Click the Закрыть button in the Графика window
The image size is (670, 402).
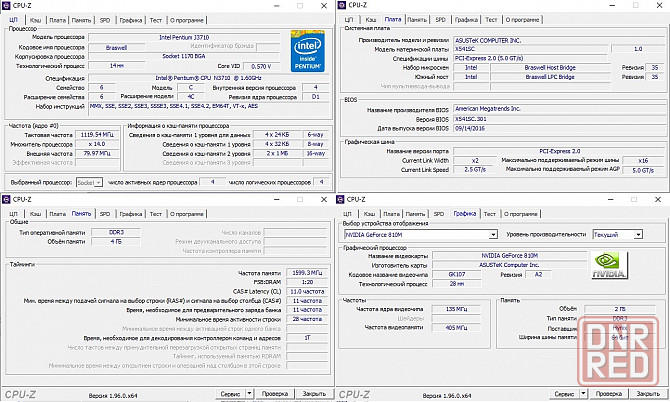648,393
